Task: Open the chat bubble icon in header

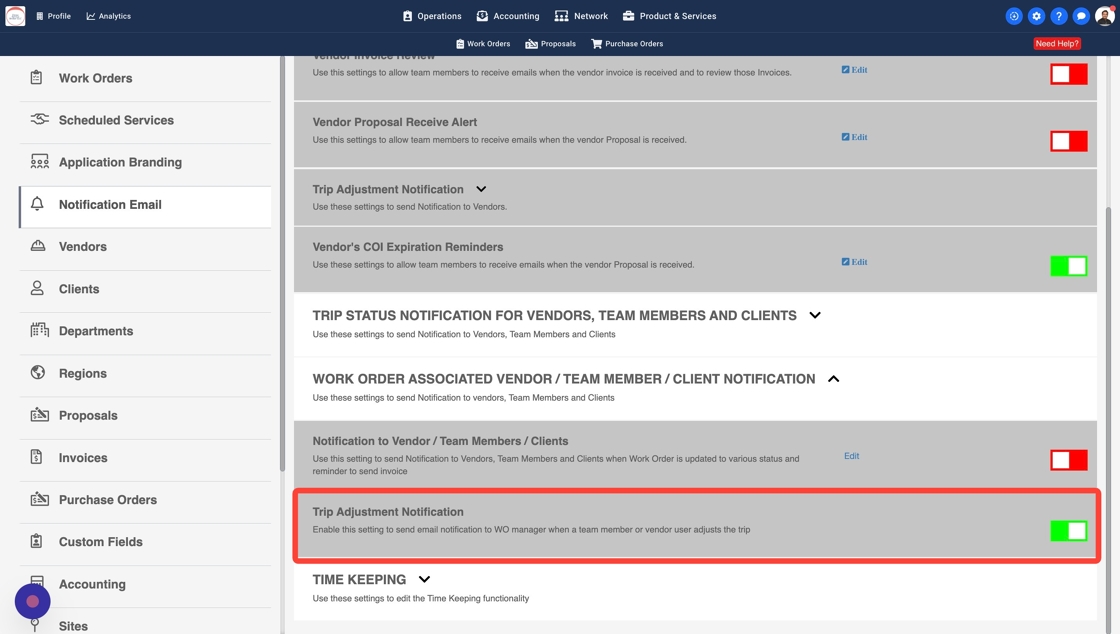Action: [1081, 16]
